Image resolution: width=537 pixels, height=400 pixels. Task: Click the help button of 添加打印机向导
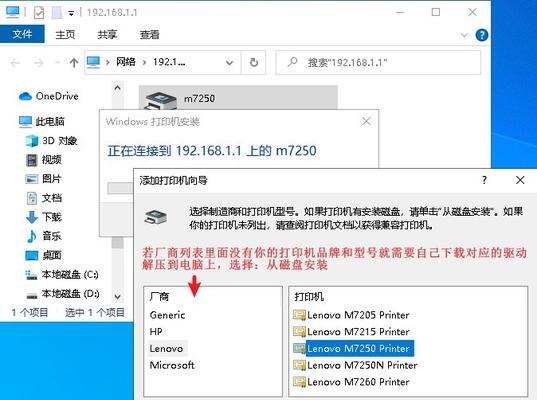coord(484,180)
